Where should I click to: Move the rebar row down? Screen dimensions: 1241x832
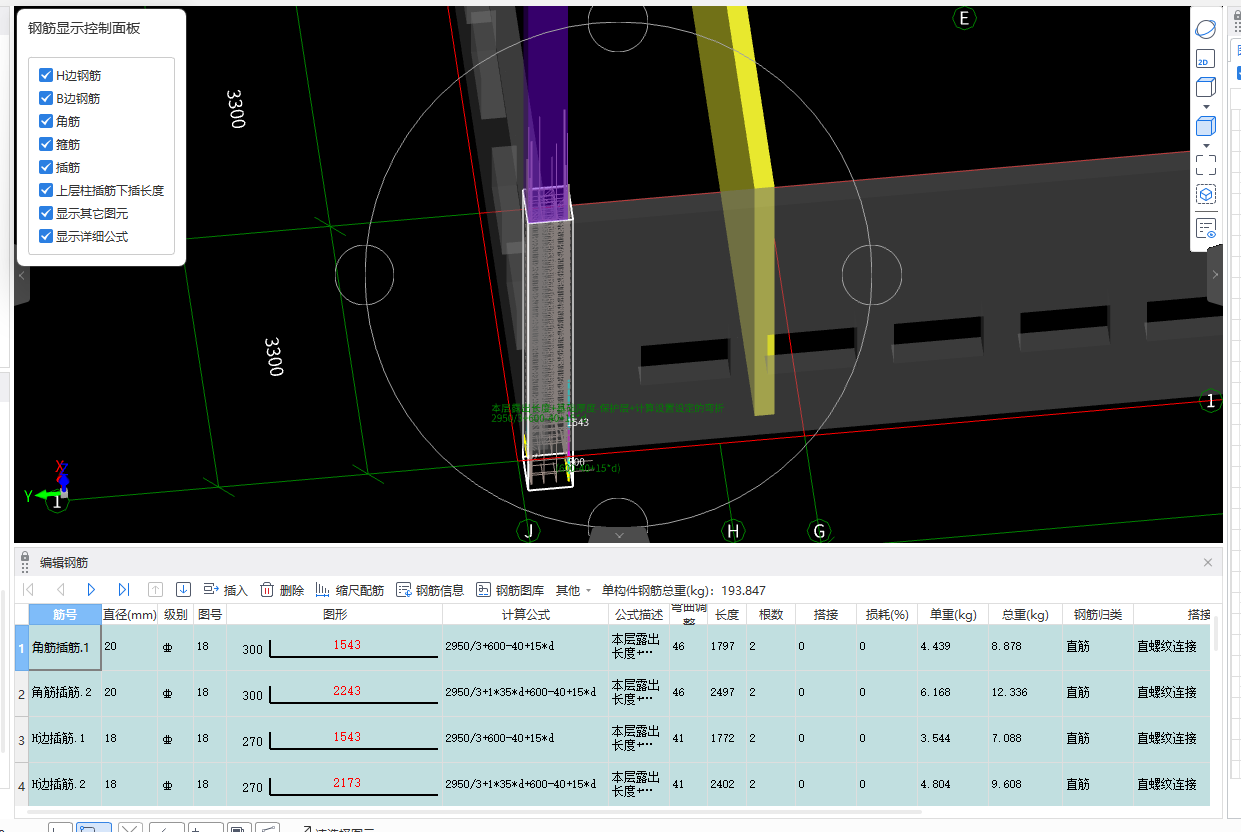183,590
